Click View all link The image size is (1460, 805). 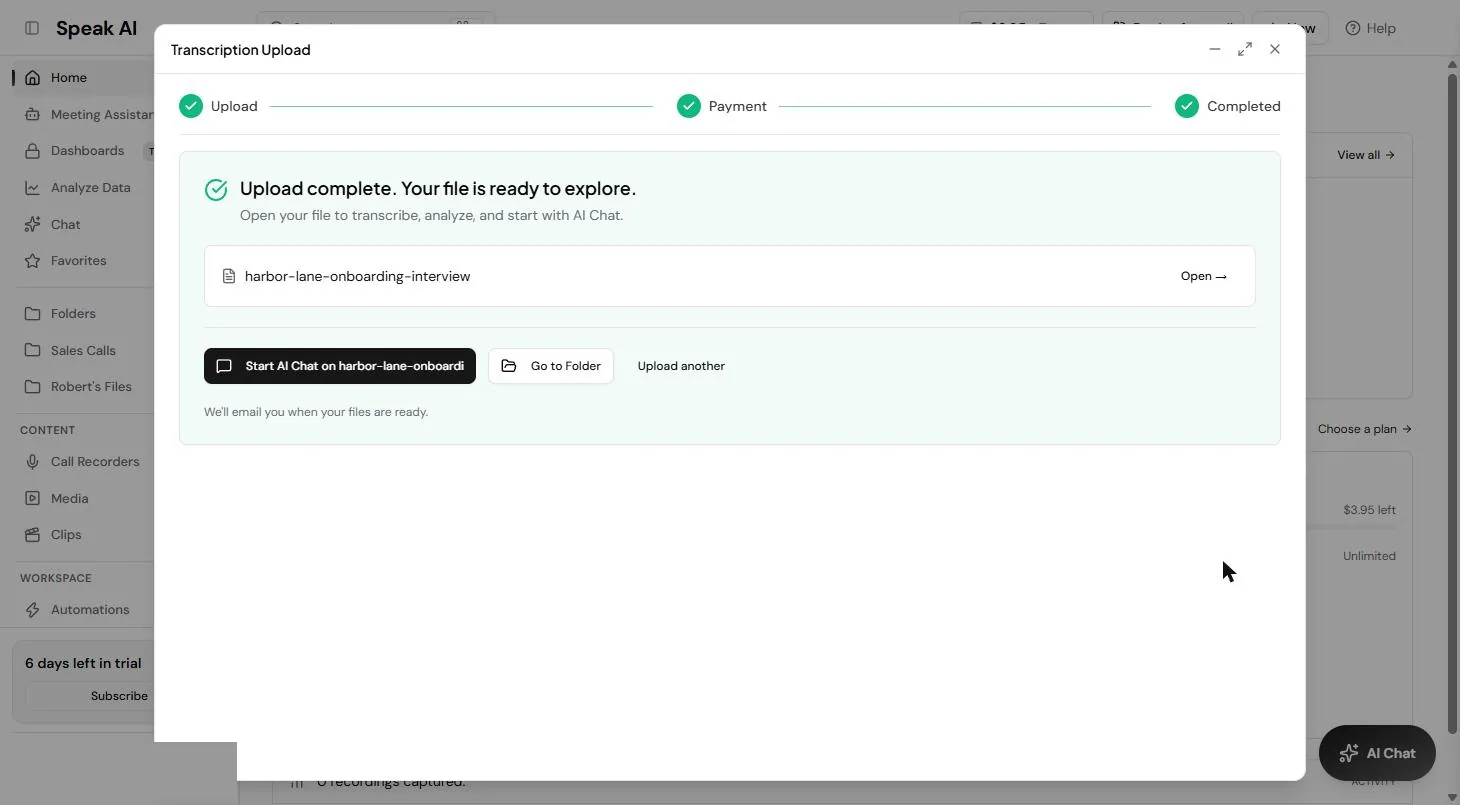tap(1365, 155)
